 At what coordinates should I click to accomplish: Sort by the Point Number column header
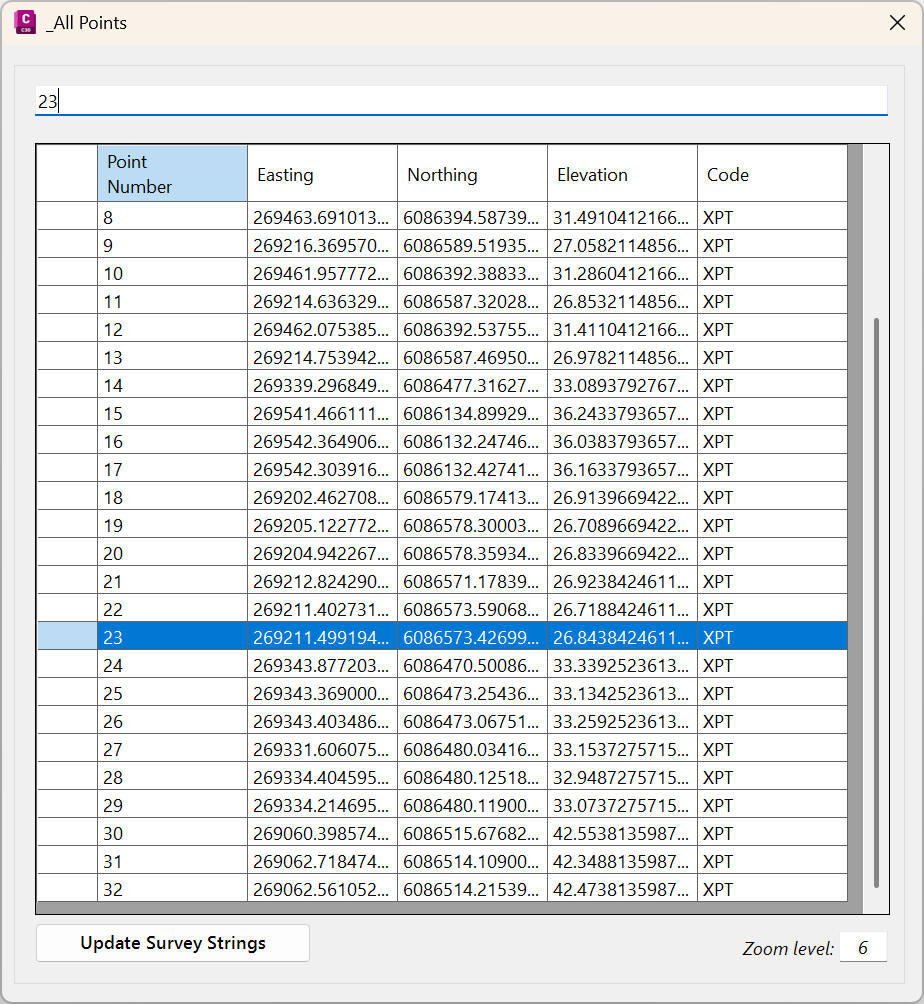[x=172, y=174]
